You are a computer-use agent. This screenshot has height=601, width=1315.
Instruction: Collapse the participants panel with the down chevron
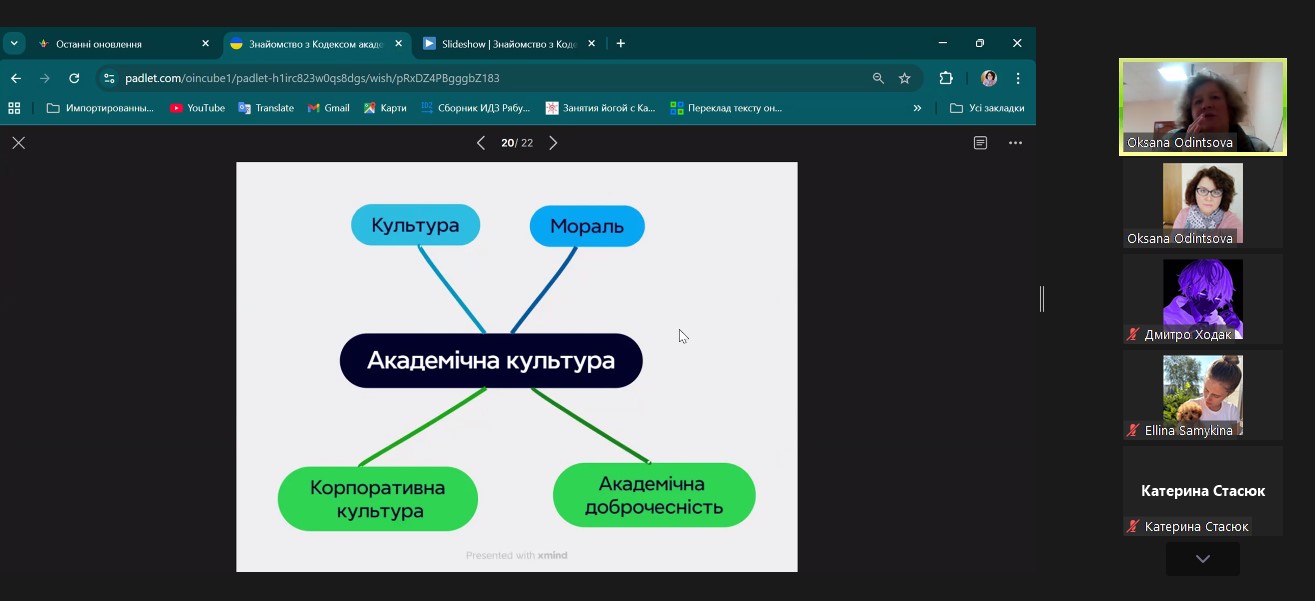point(1202,559)
